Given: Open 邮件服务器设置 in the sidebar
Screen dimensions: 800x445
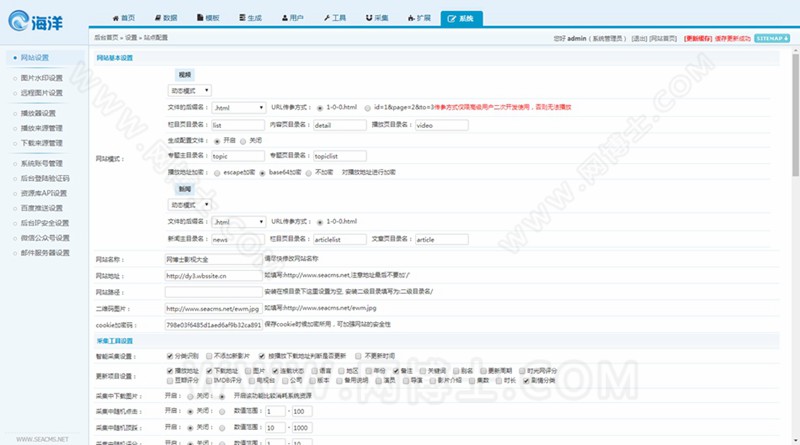Looking at the screenshot, I should 45,253.
